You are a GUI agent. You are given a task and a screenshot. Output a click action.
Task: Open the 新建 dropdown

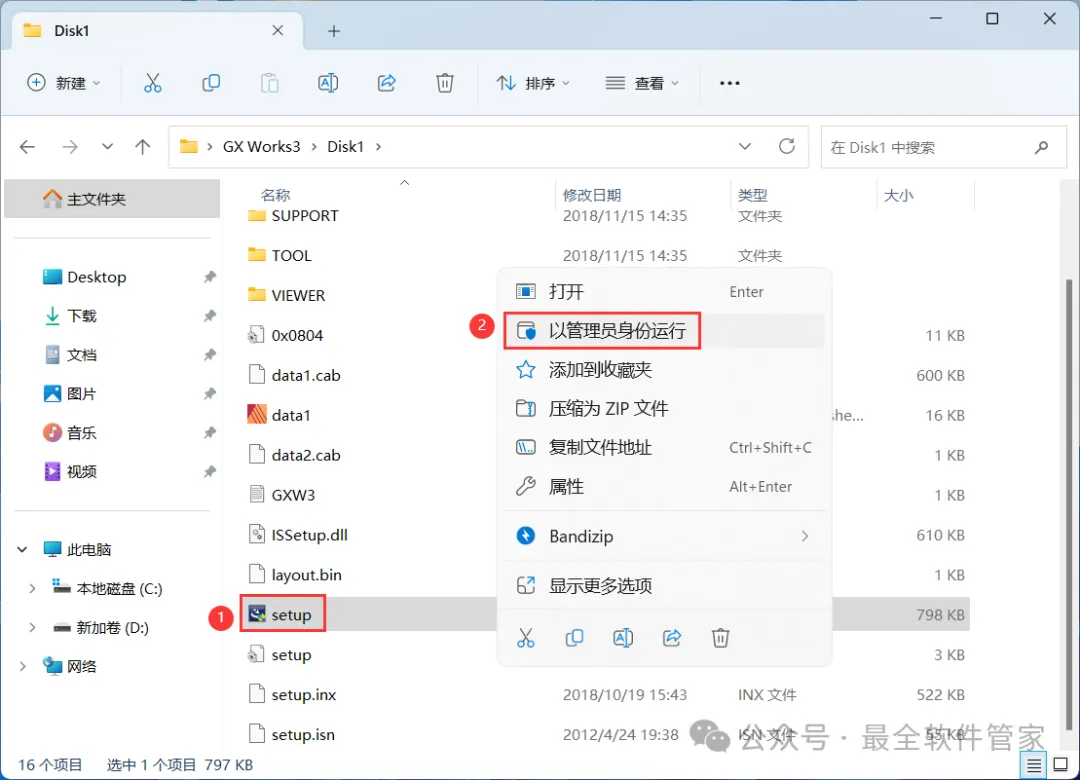pyautogui.click(x=64, y=83)
